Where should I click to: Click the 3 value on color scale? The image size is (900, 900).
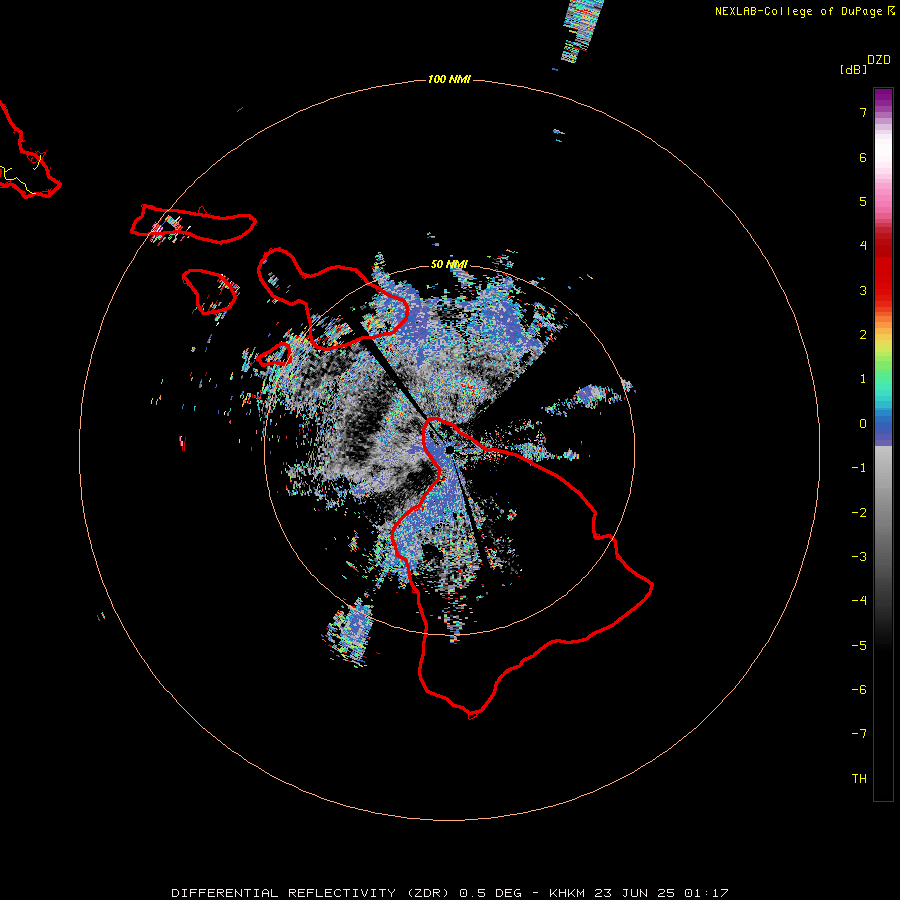(x=863, y=290)
